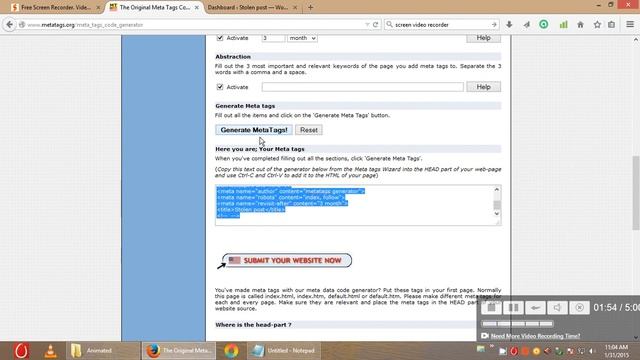Open the month unit dropdown

(302, 38)
